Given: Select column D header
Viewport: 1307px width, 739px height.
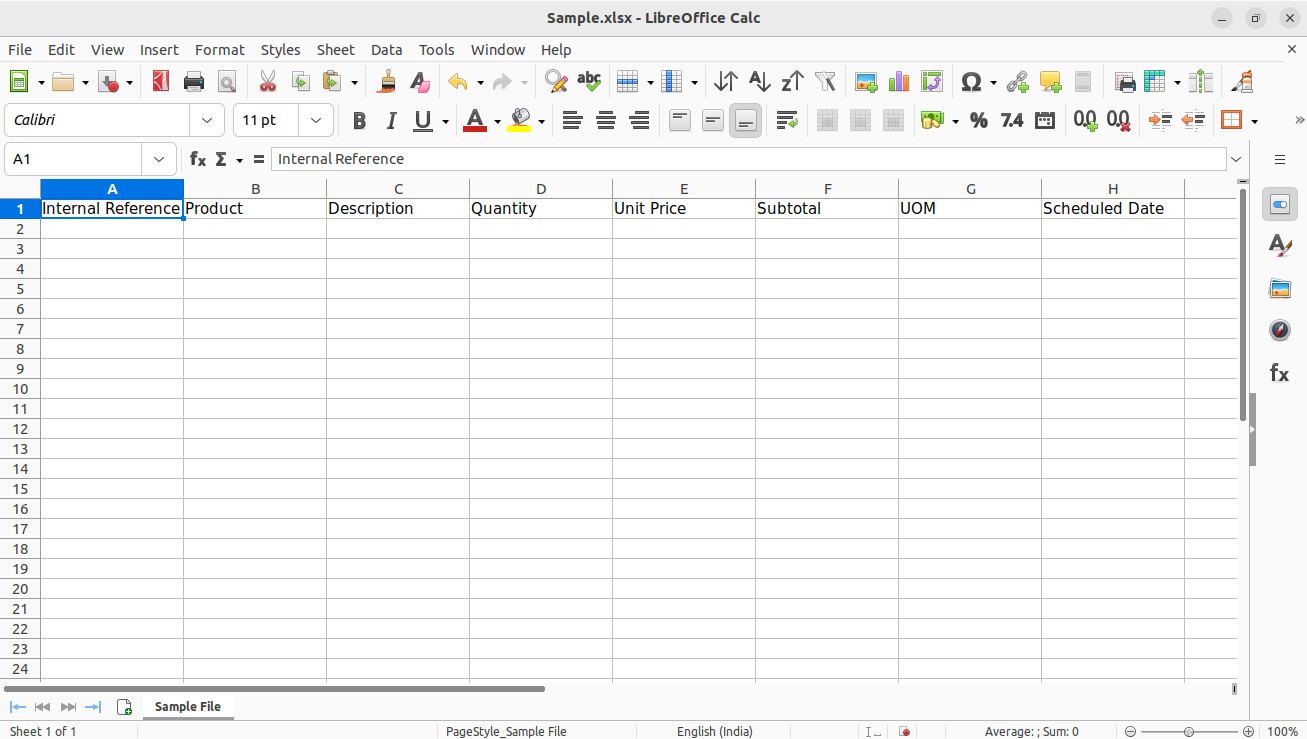Looking at the screenshot, I should [541, 189].
